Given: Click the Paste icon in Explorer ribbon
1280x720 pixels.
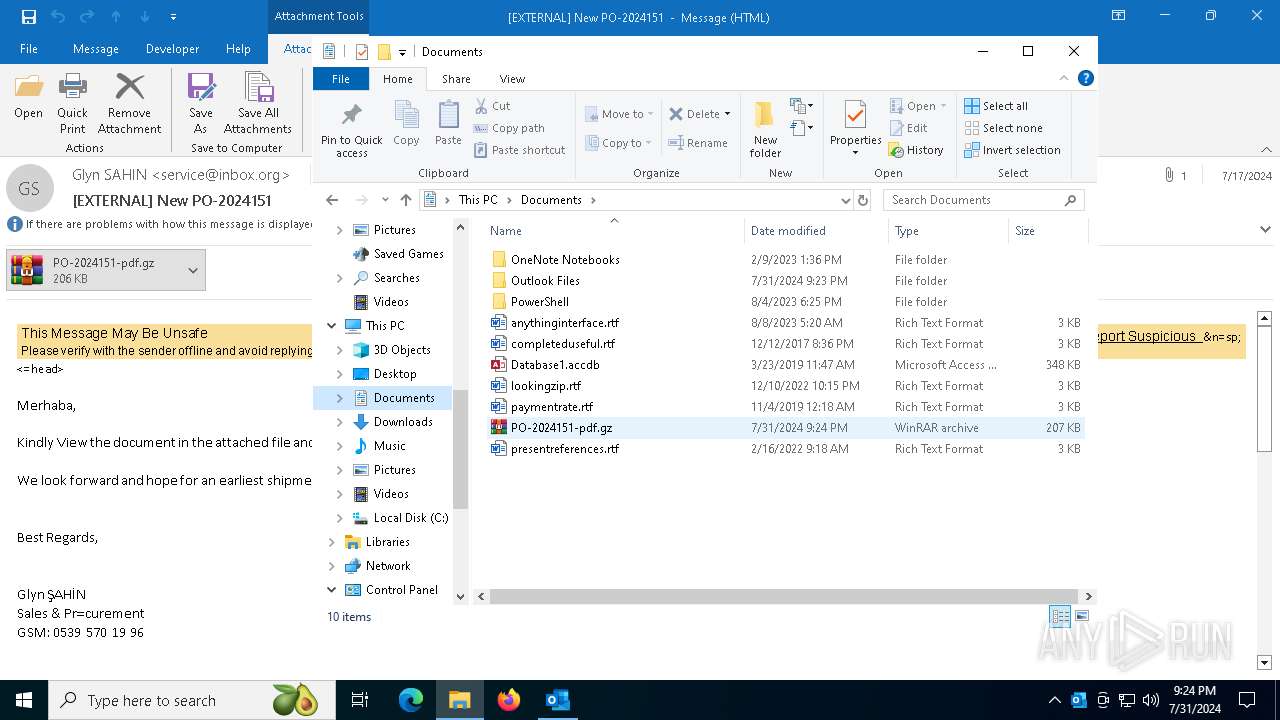Looking at the screenshot, I should [448, 115].
